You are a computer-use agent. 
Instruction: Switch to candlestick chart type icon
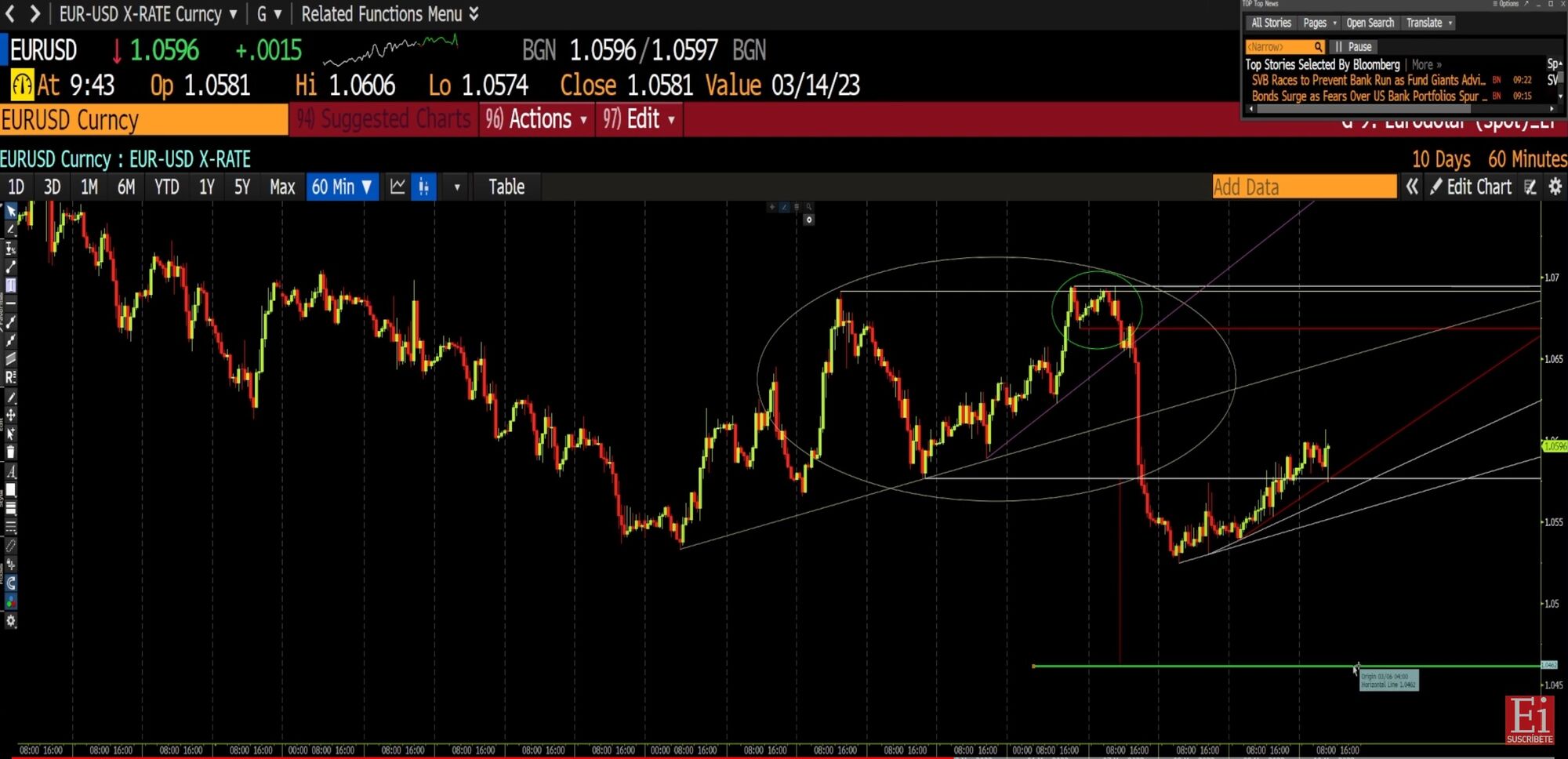423,187
